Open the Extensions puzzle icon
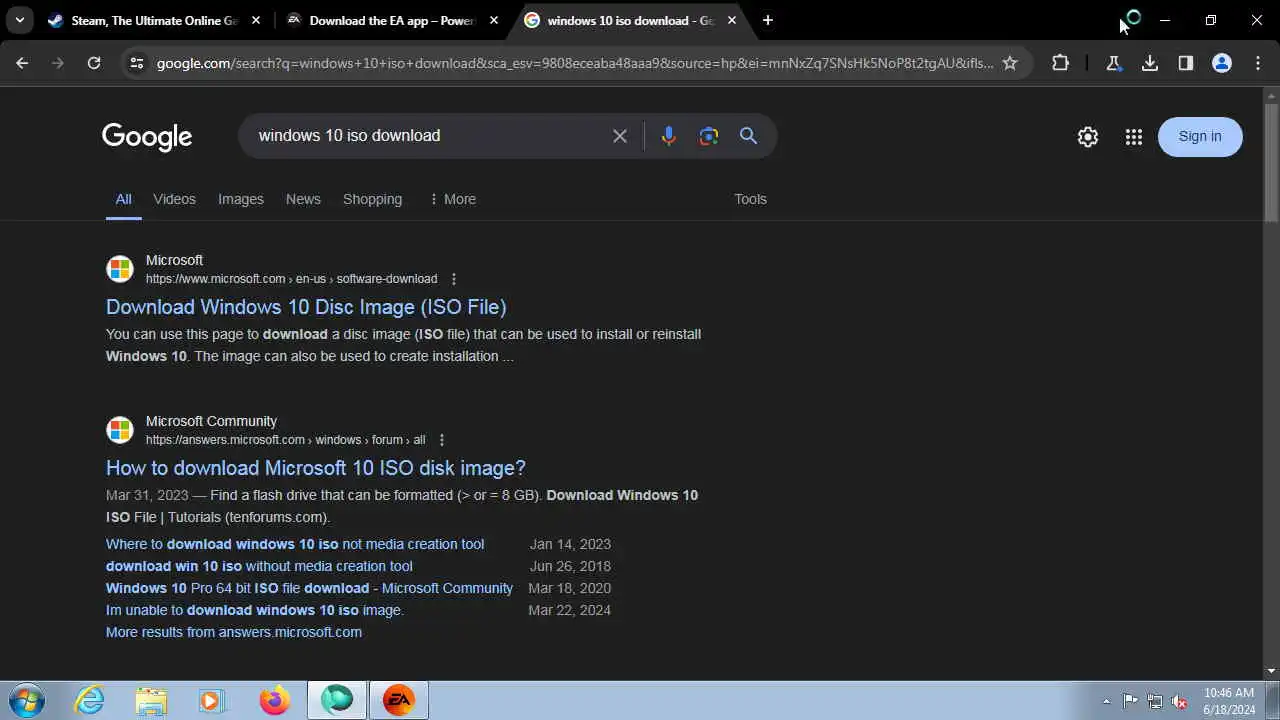This screenshot has width=1280, height=720. [x=1061, y=63]
